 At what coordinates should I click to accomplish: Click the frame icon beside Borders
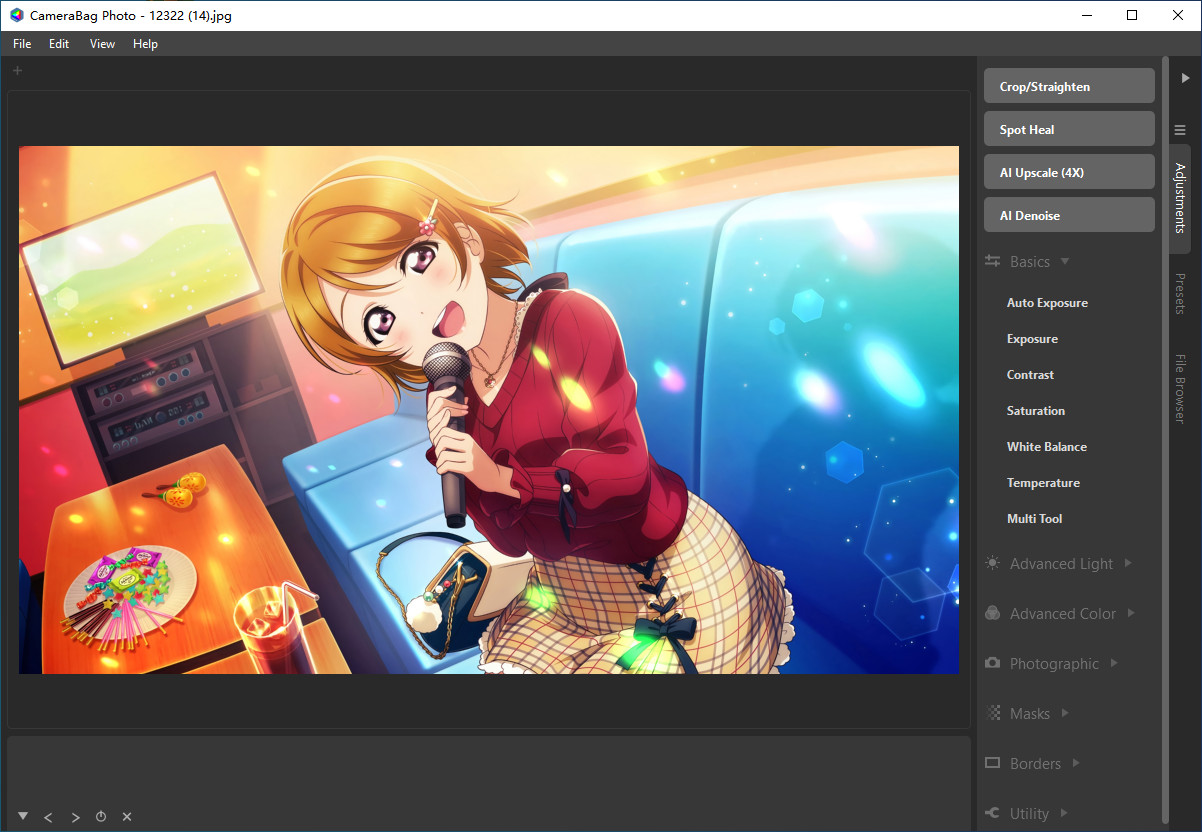pos(992,763)
